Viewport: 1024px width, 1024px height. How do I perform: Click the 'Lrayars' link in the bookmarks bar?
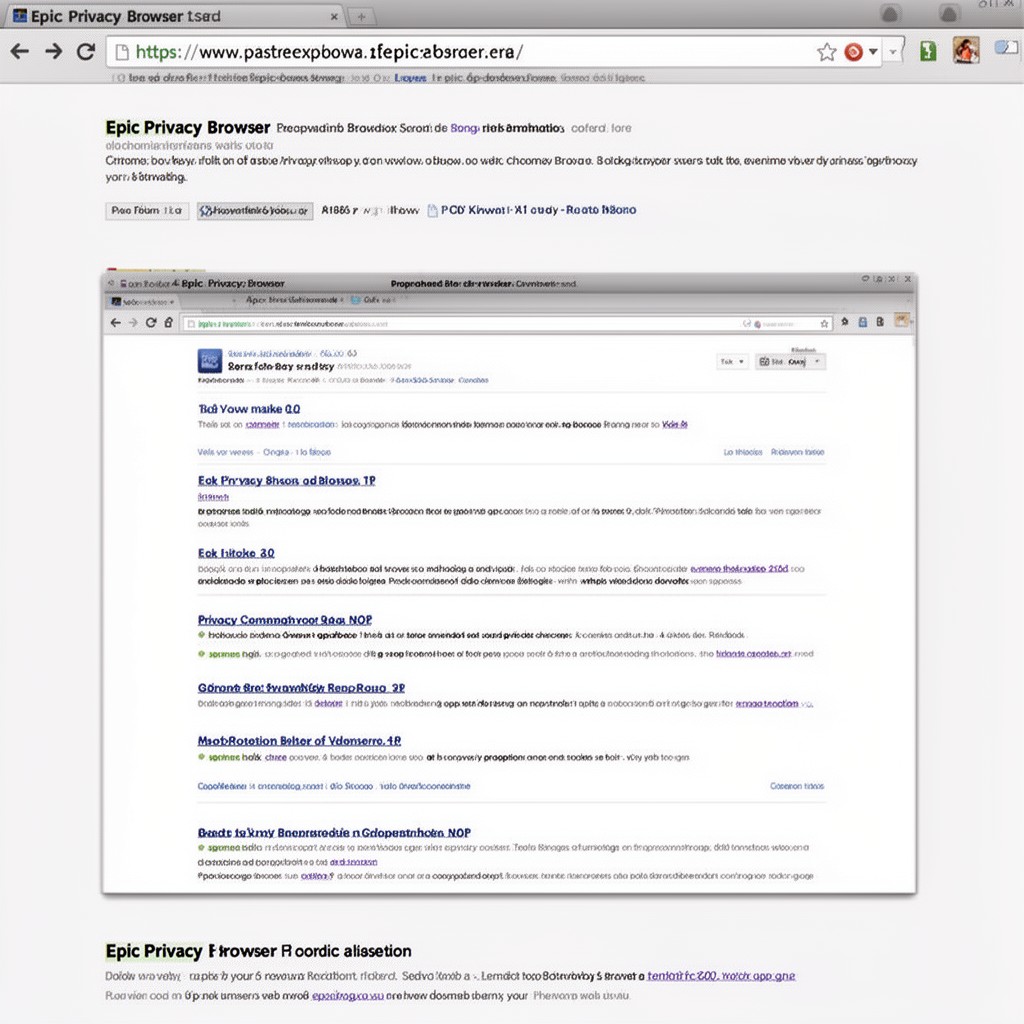pyautogui.click(x=410, y=78)
